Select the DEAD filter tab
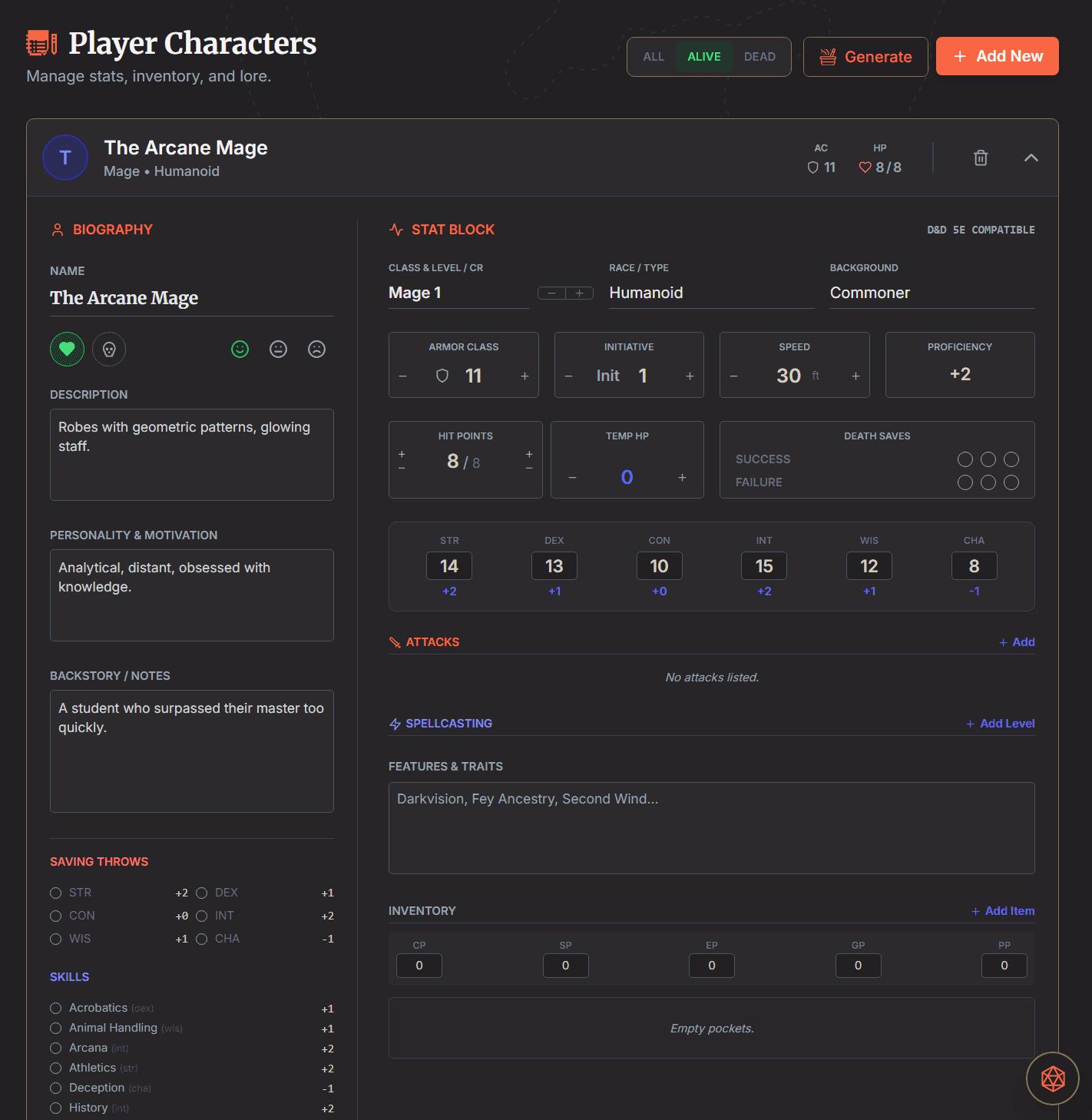Image resolution: width=1092 pixels, height=1120 pixels. [759, 57]
